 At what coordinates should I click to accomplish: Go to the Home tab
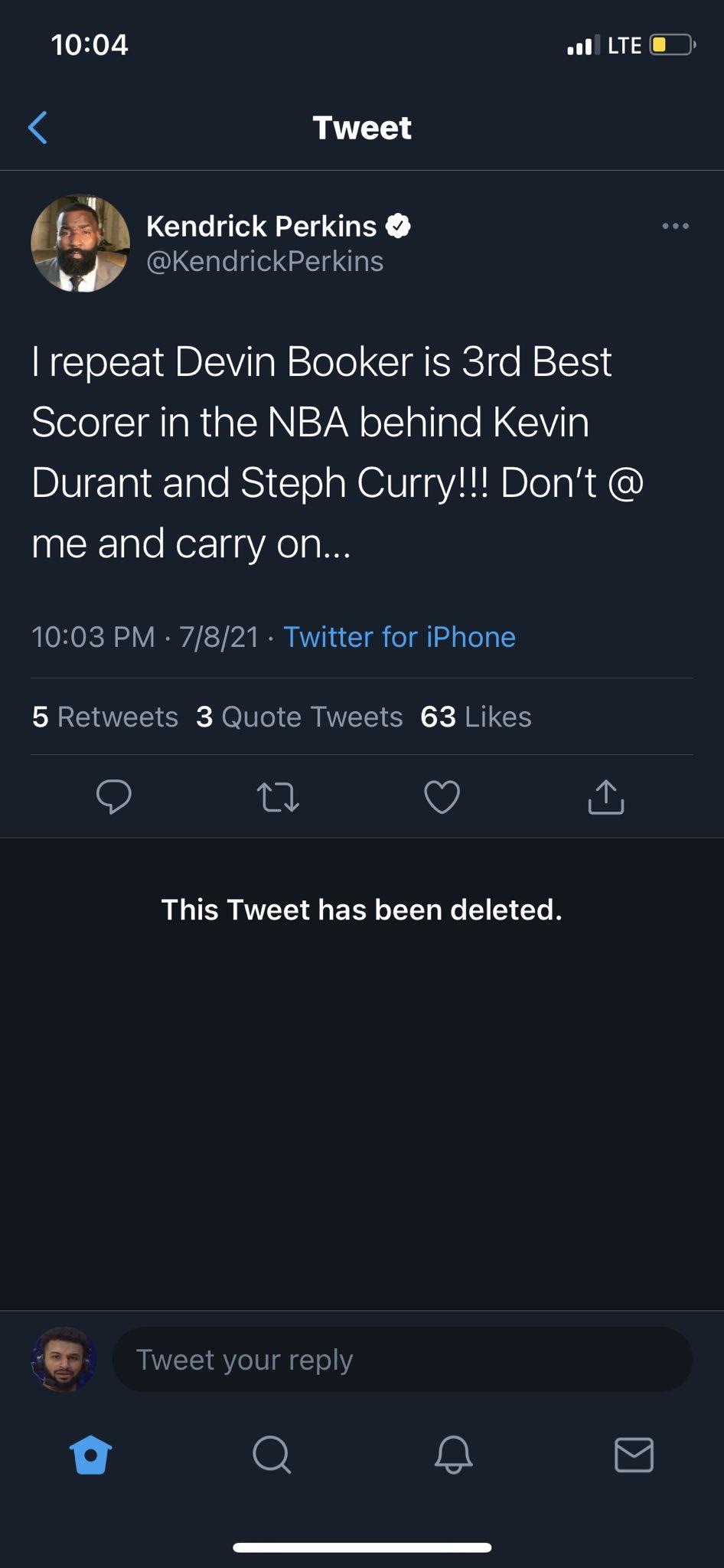(x=90, y=1454)
